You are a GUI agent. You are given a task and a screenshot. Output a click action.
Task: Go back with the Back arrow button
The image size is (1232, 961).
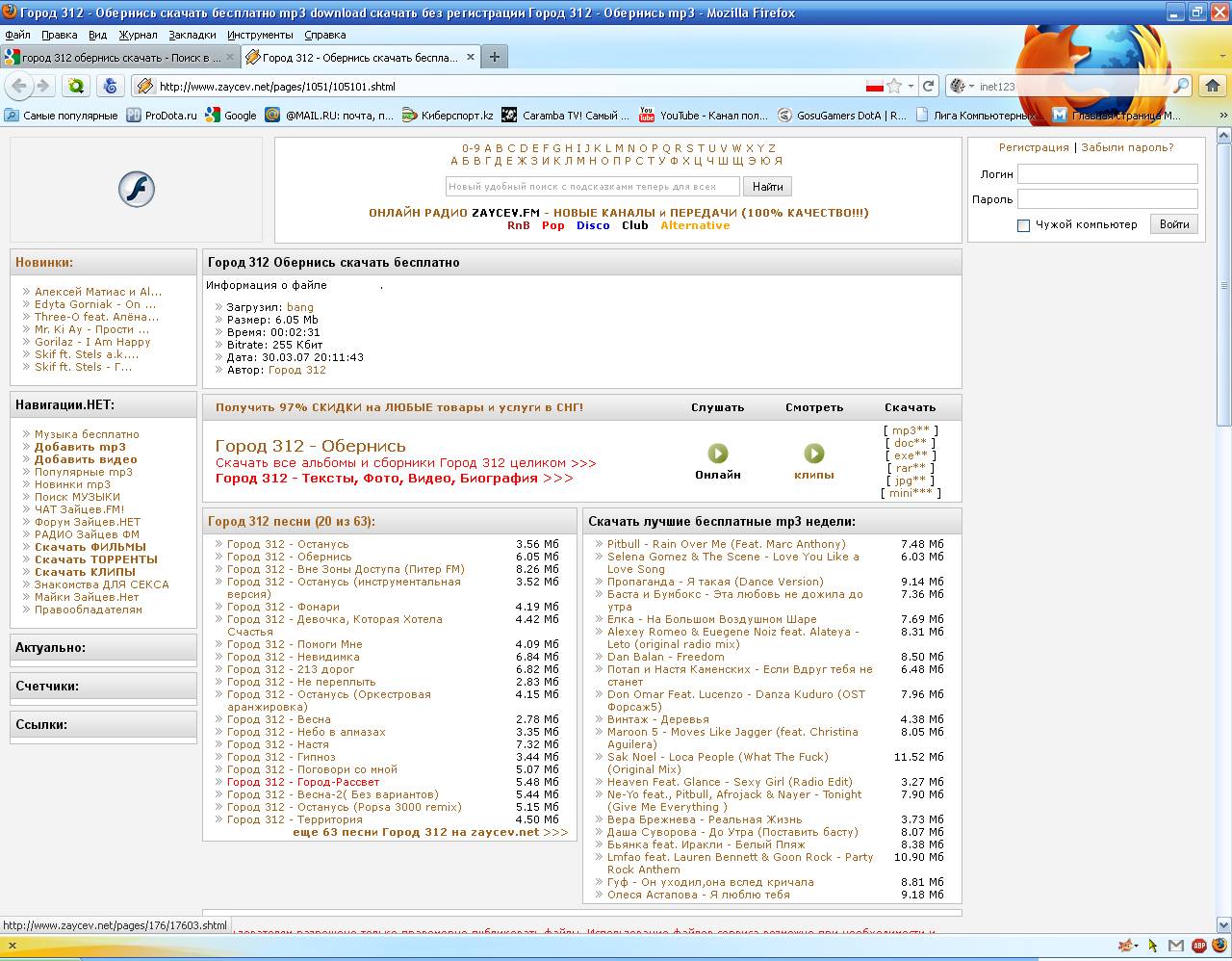(x=19, y=86)
